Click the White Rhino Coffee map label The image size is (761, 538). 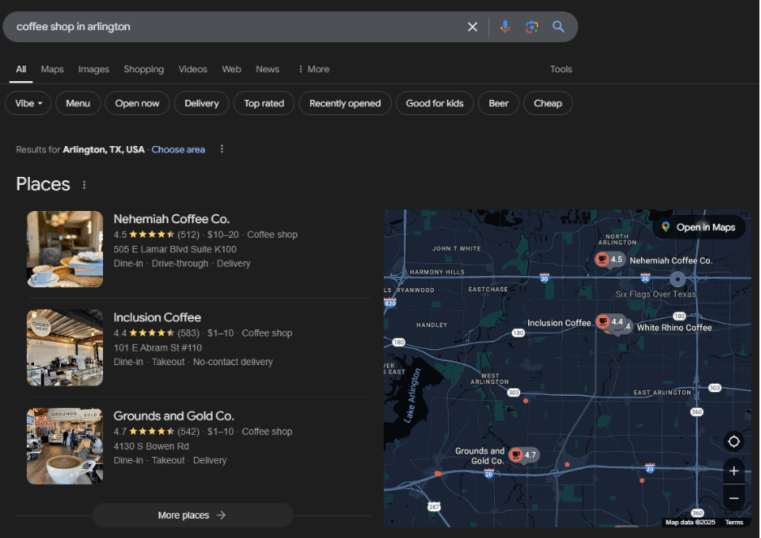click(x=674, y=328)
